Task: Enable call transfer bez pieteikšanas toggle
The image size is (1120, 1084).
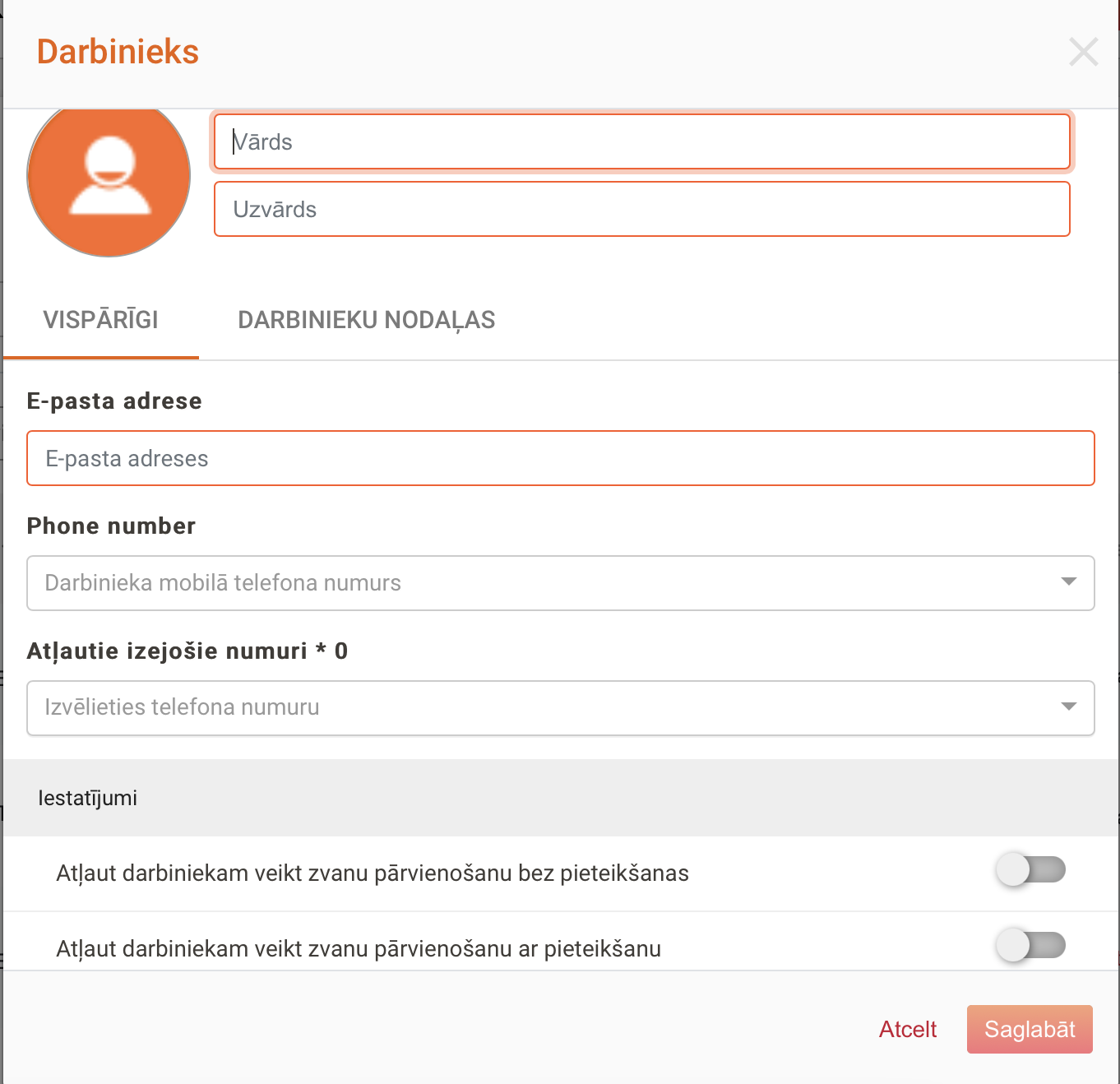Action: click(x=1030, y=870)
